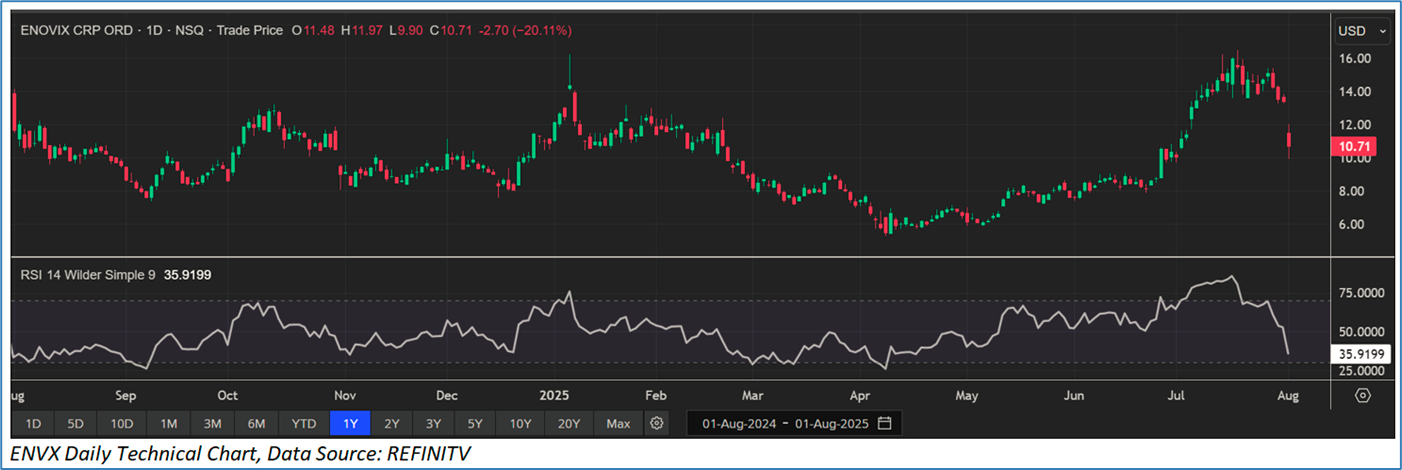The width and height of the screenshot is (1402, 470).
Task: Set chart range to 10Y
Action: [x=520, y=424]
